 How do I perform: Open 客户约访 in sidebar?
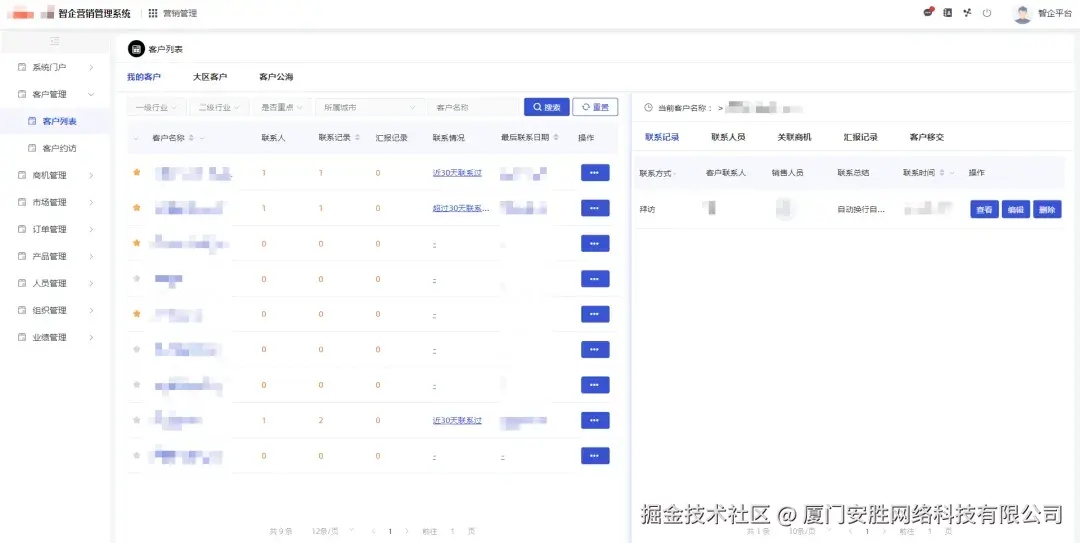[x=59, y=148]
